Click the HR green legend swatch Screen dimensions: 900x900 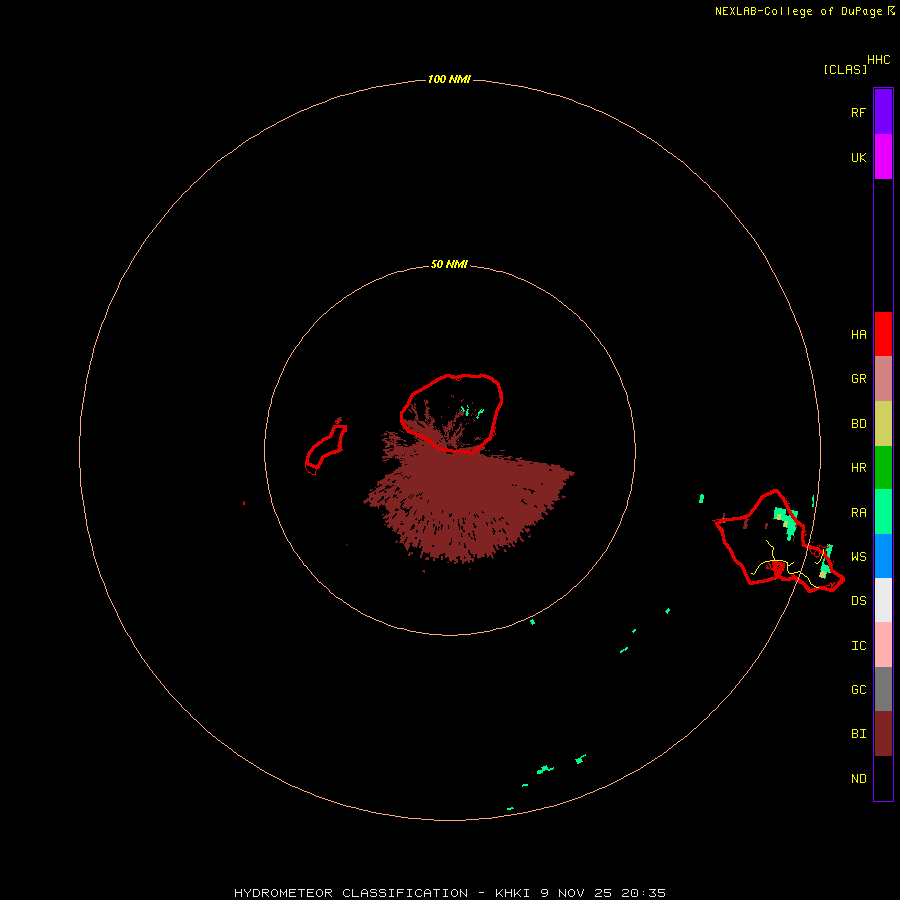(x=883, y=468)
